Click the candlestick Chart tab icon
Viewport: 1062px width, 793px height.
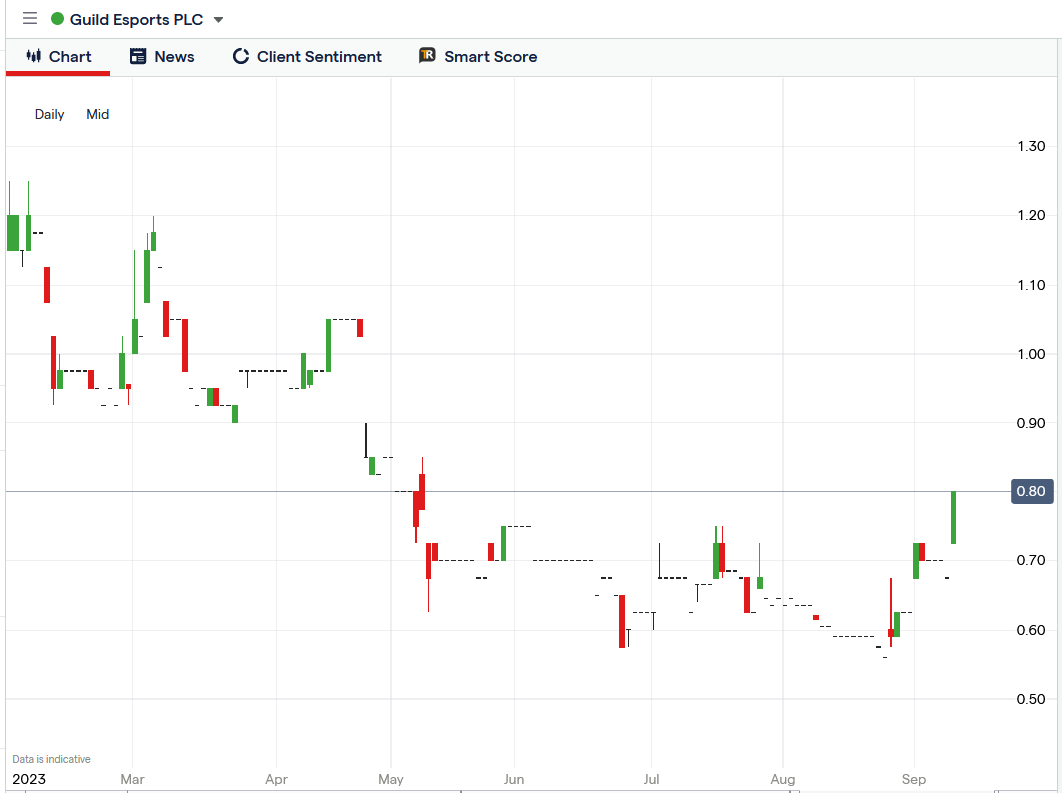pos(34,56)
